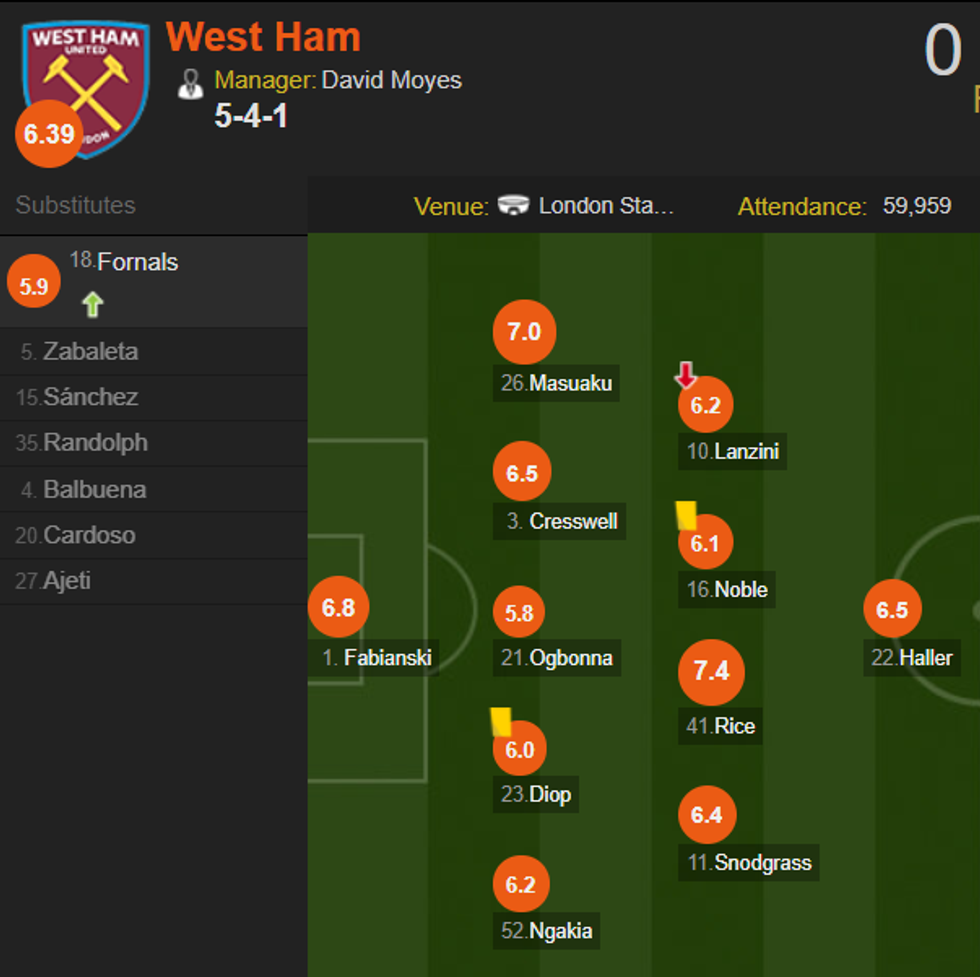Click the truncated London Stadium venue text
980x977 pixels.
click(606, 206)
